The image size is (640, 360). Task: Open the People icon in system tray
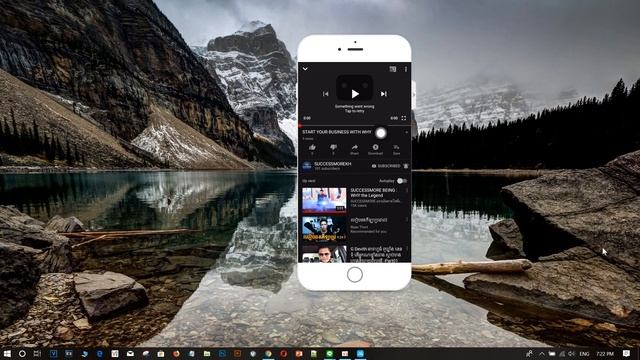[x=529, y=353]
